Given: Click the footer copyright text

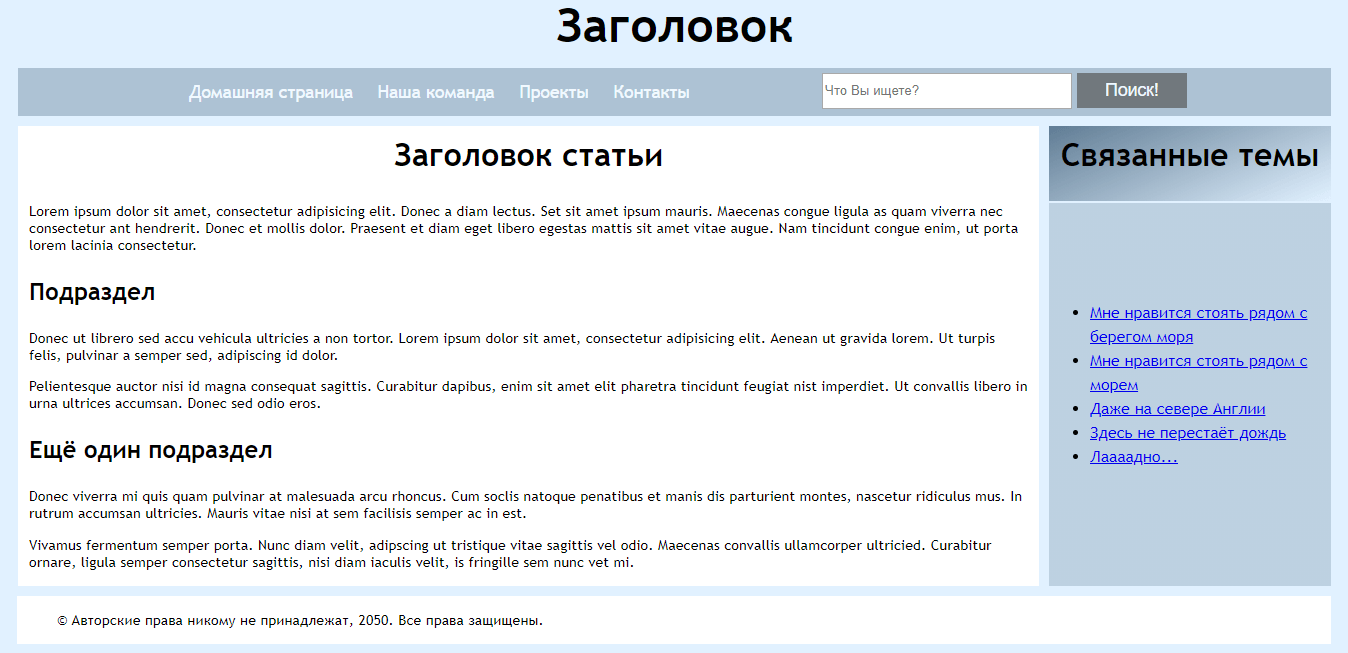Looking at the screenshot, I should click(300, 621).
